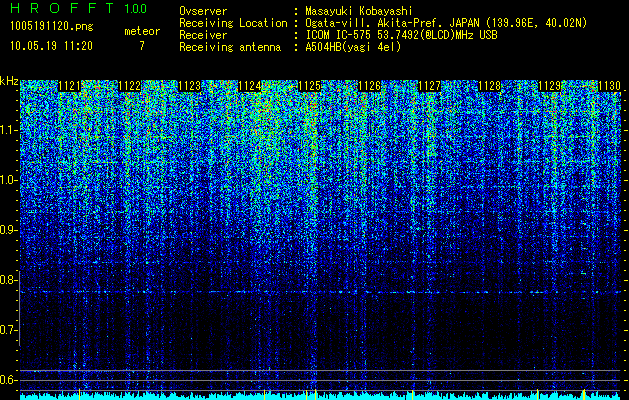Click the 1121 time marker
Image resolution: width=629 pixels, height=400 pixels.
click(x=69, y=86)
